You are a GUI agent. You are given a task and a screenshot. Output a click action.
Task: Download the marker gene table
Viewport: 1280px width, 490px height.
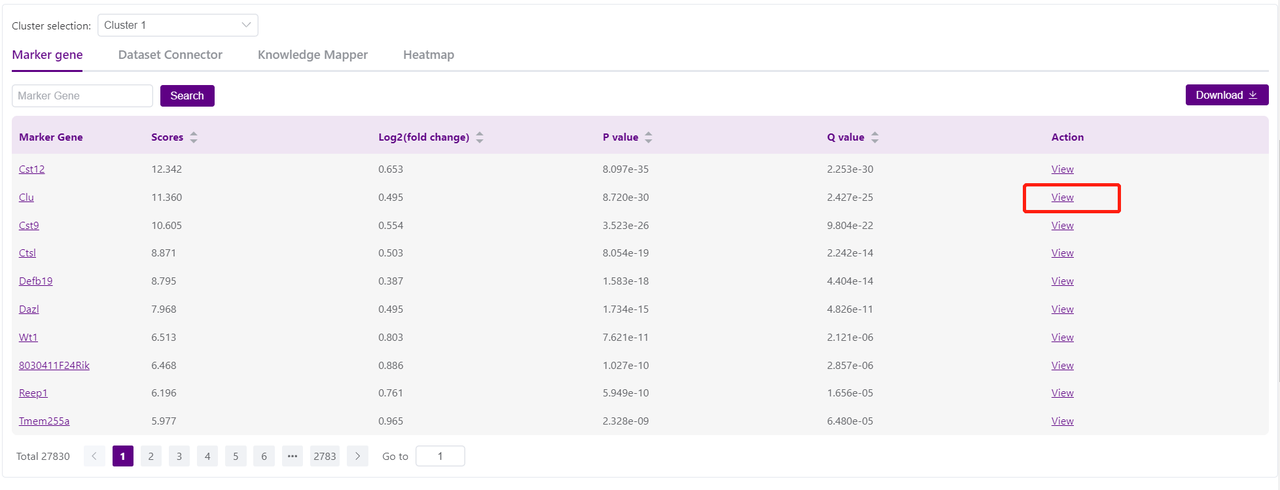pyautogui.click(x=1226, y=95)
